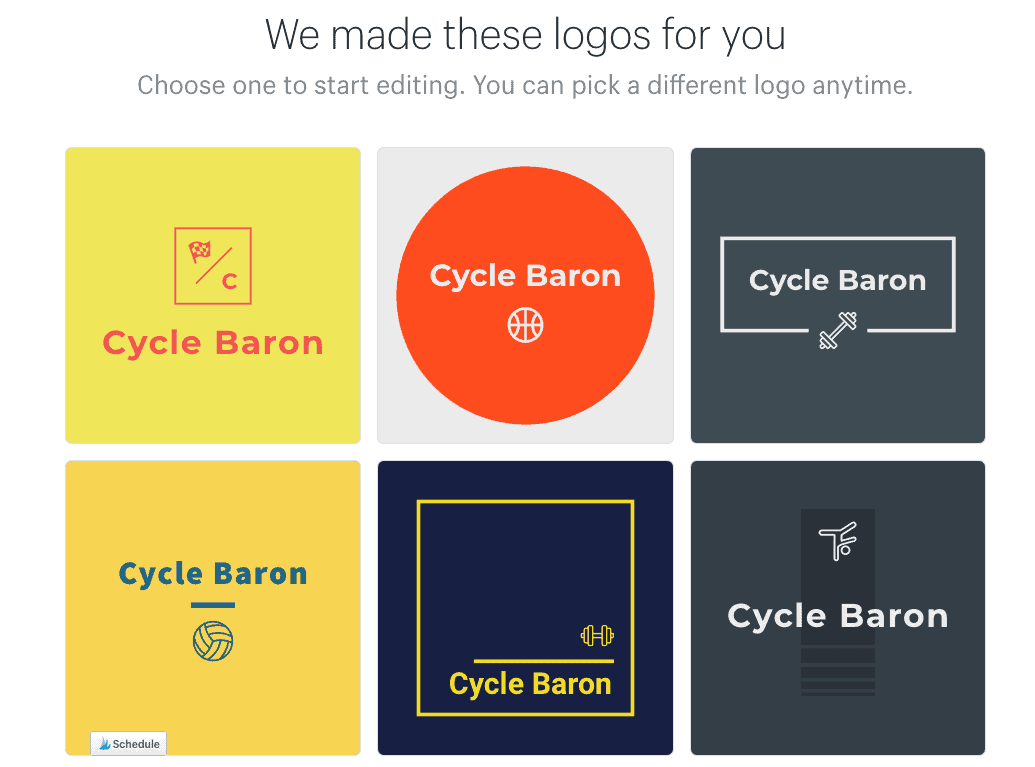Click the blue volleyball icon
The height and width of the screenshot is (767, 1035).
coord(213,641)
